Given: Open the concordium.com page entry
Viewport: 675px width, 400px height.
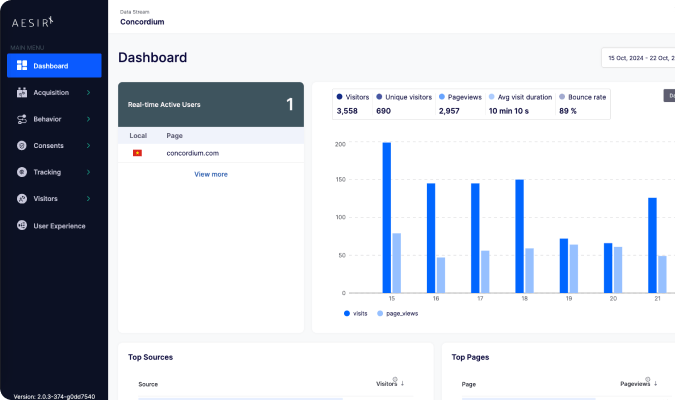Looking at the screenshot, I should (x=192, y=153).
